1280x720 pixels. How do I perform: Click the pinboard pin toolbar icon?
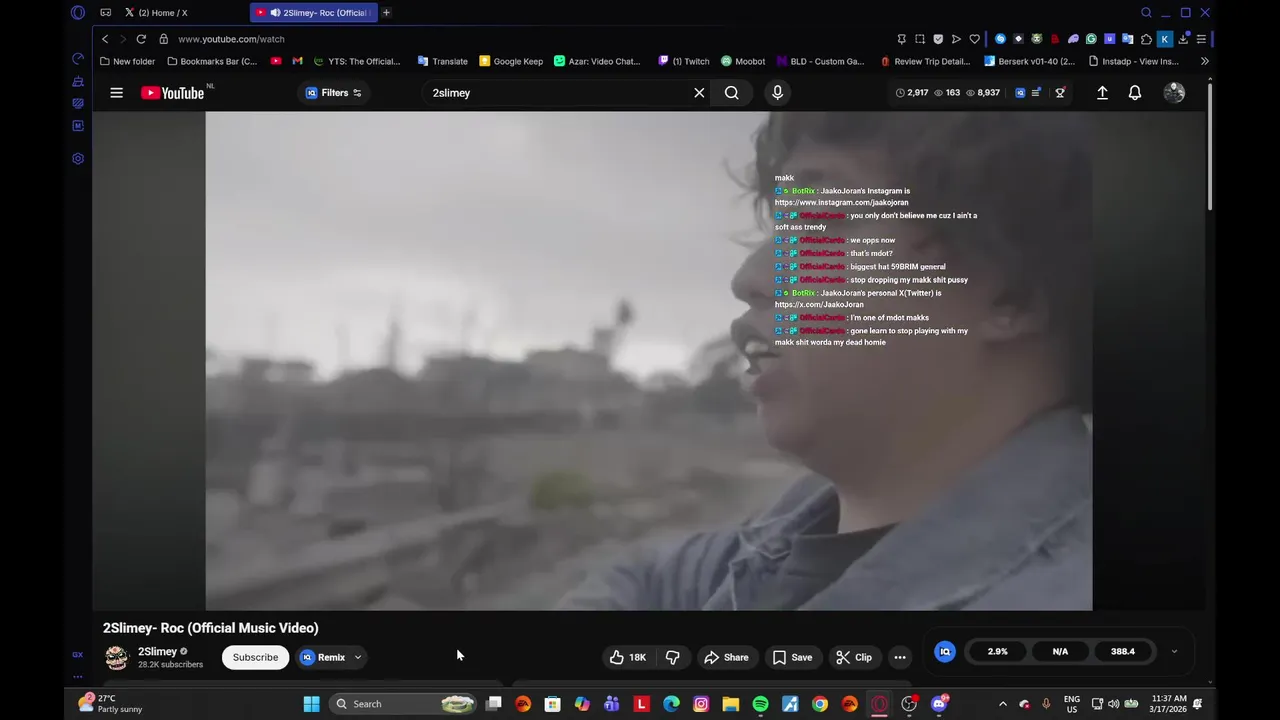coord(901,39)
